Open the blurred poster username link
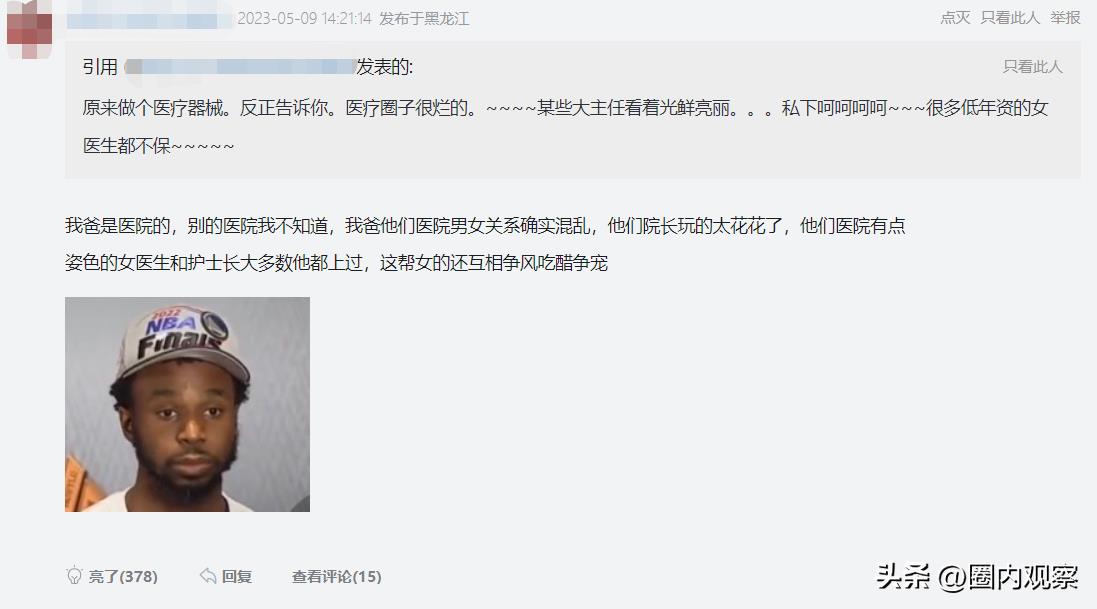This screenshot has width=1097, height=609. tap(149, 19)
